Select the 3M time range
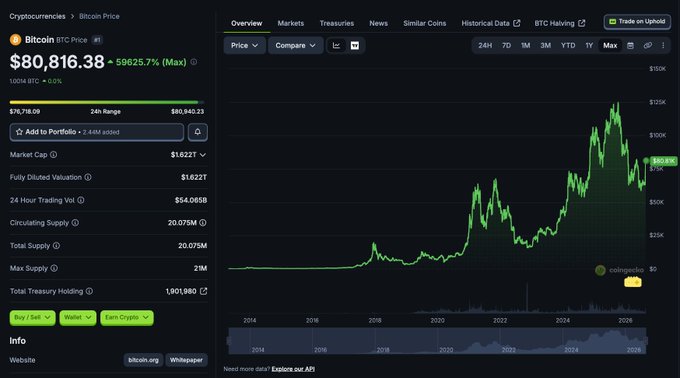This screenshot has width=680, height=378. [x=545, y=46]
